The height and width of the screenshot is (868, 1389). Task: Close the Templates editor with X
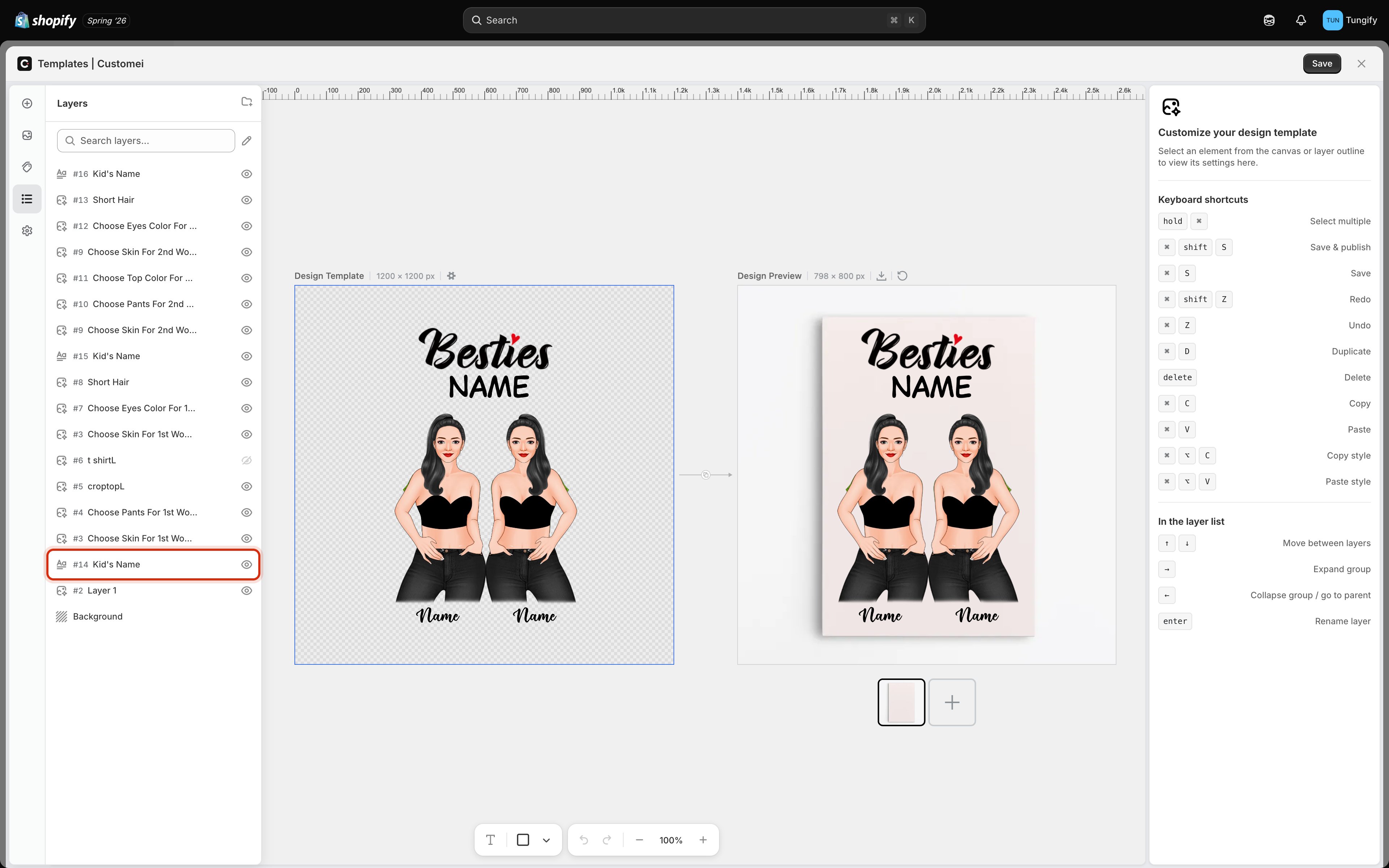click(x=1362, y=64)
